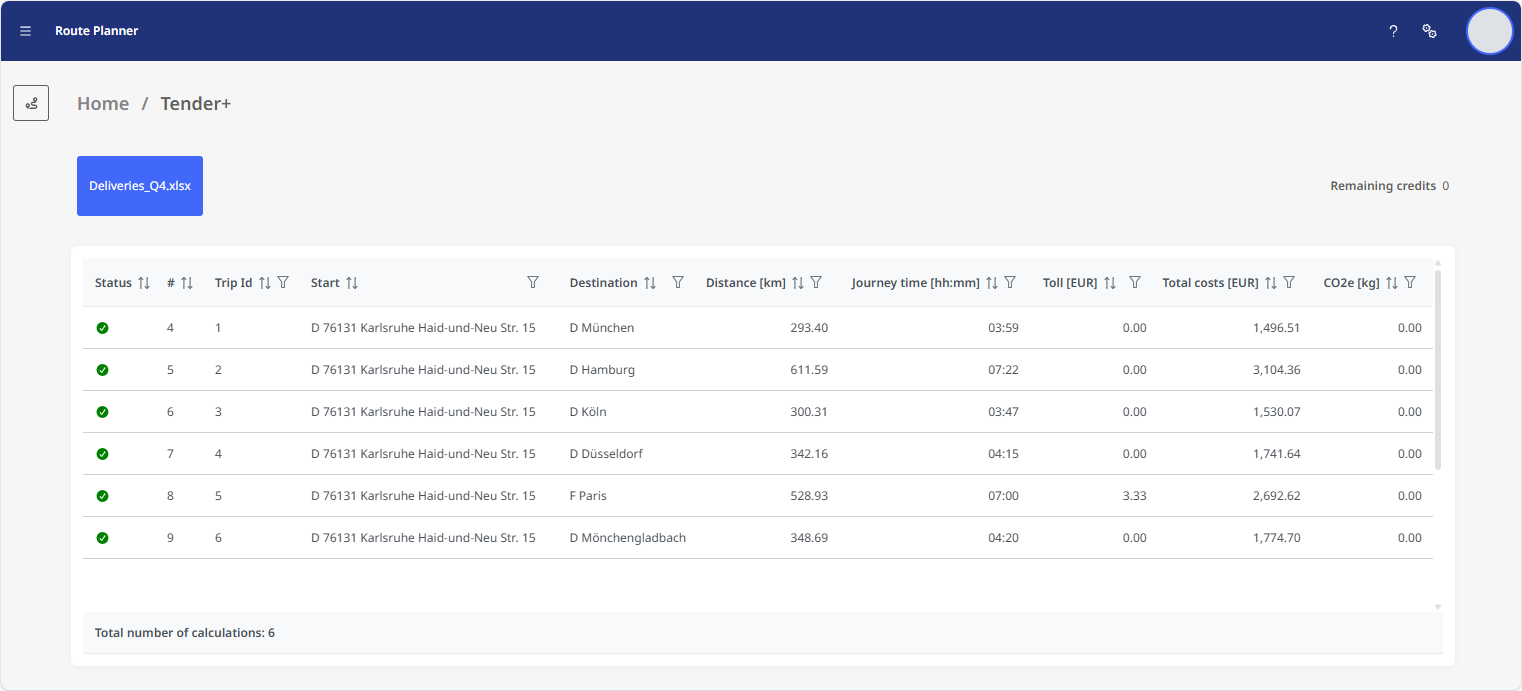The height and width of the screenshot is (691, 1522).
Task: Click the help question mark icon
Action: (x=1393, y=31)
